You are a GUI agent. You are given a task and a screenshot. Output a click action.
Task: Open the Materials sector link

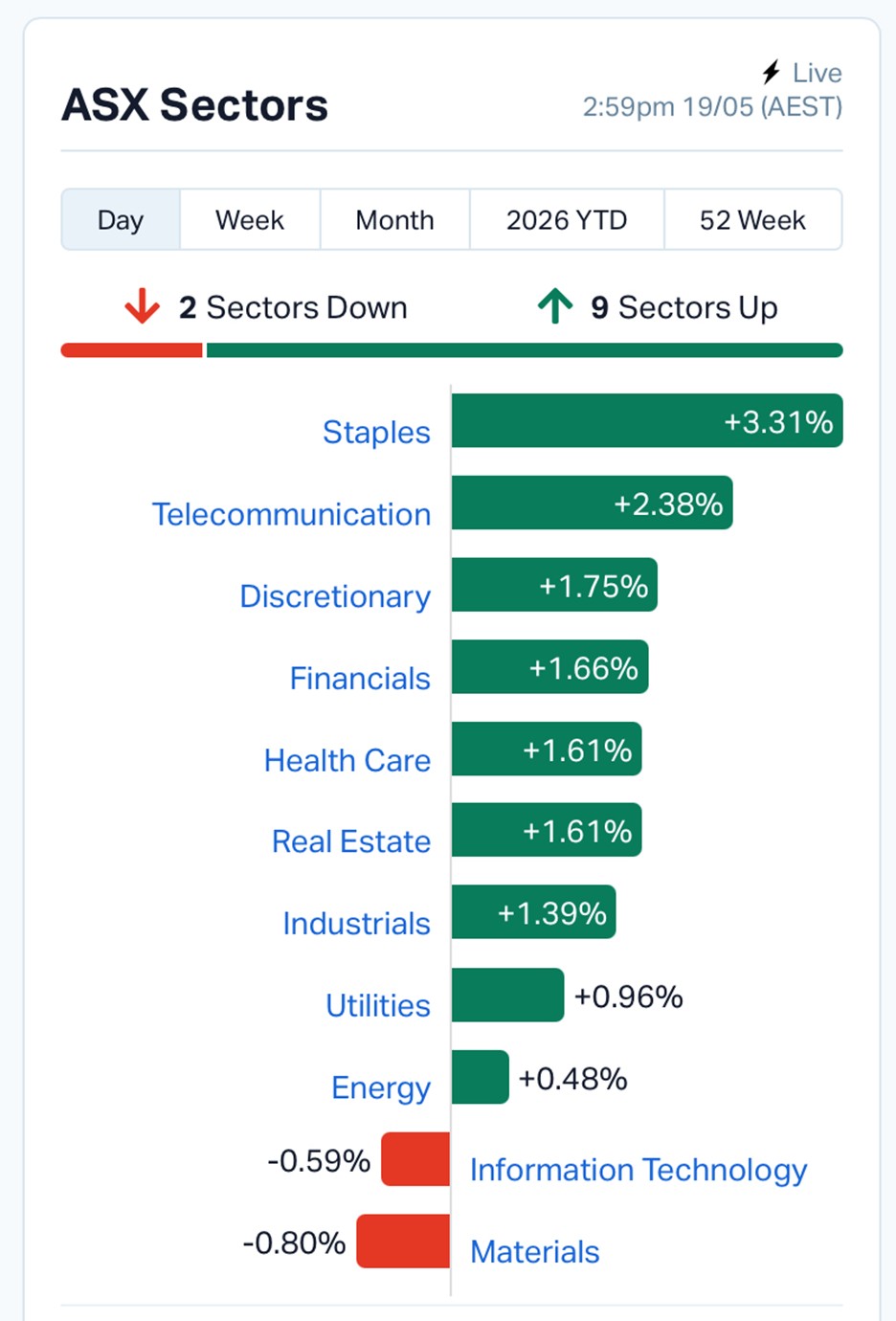(535, 1251)
